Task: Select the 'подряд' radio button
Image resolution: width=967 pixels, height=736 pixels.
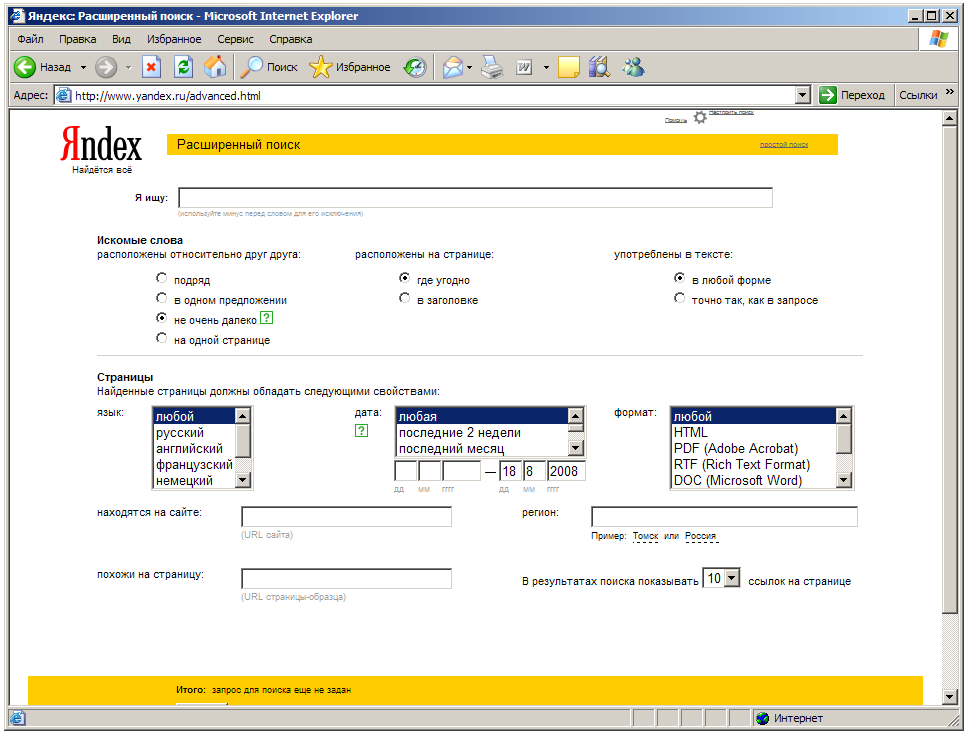Action: 162,278
